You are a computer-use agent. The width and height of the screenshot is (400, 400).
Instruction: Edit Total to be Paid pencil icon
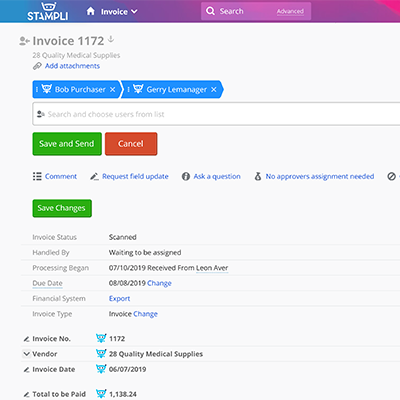[x=26, y=394]
